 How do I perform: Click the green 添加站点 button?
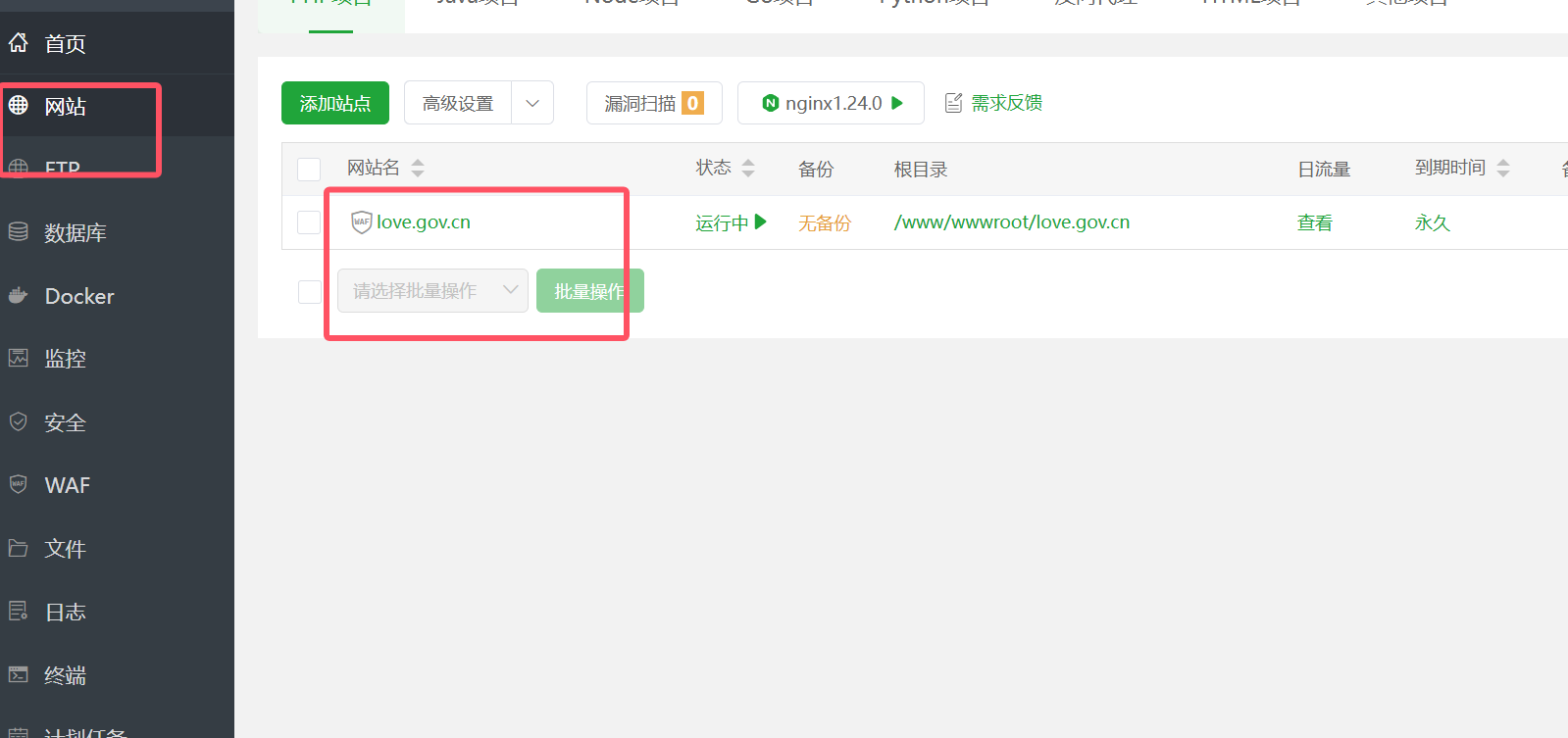click(x=334, y=103)
